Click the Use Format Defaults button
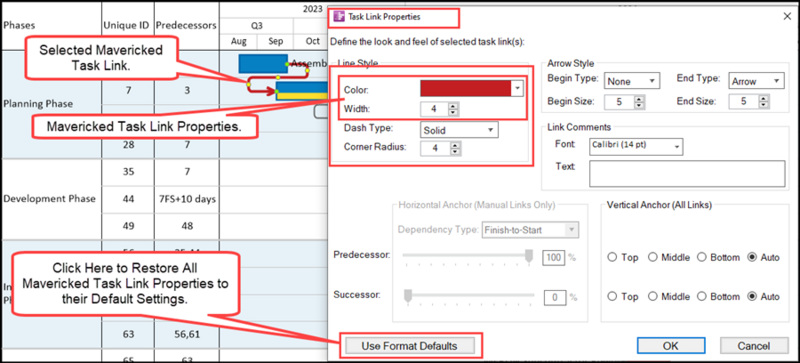 [x=409, y=346]
